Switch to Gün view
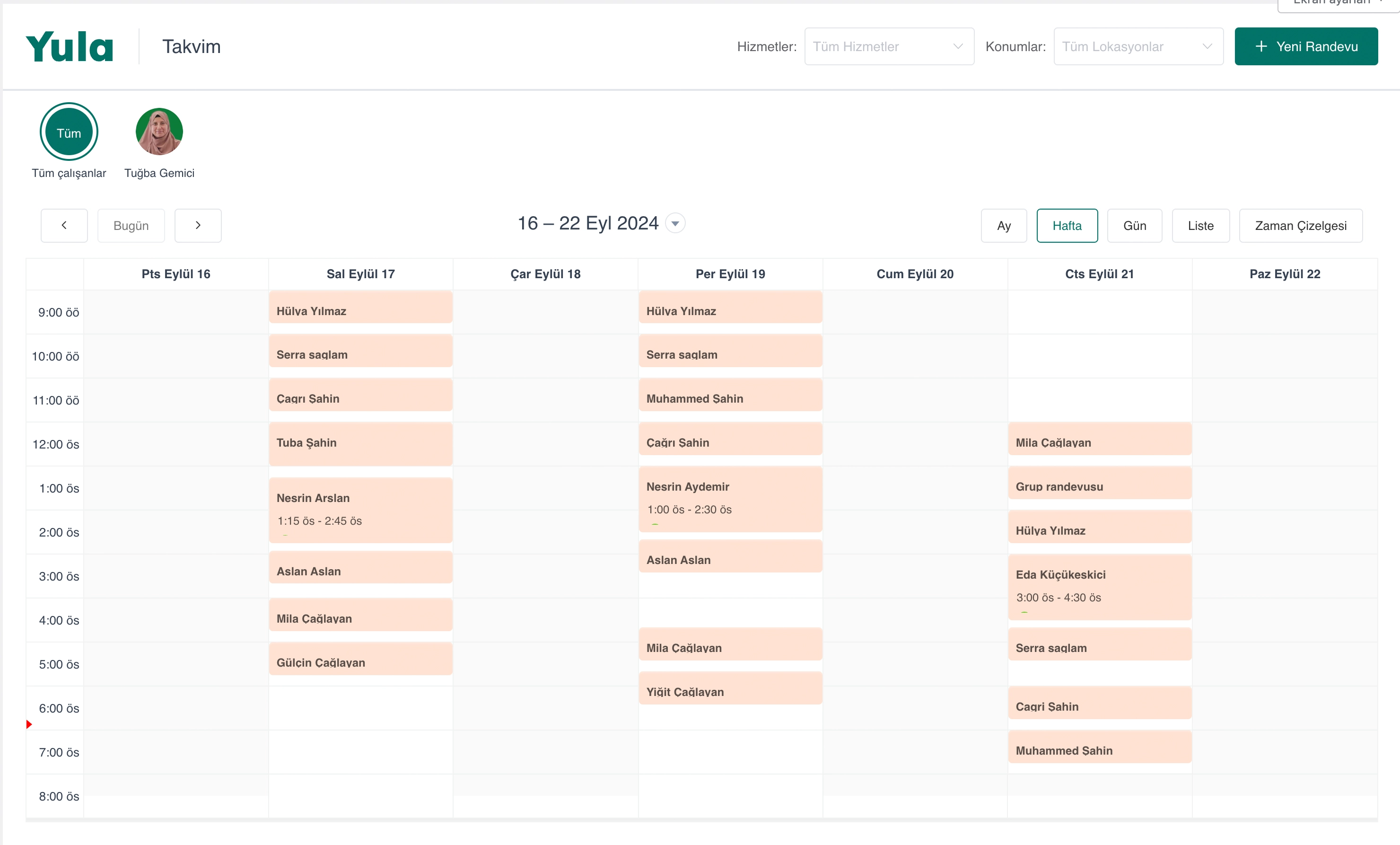 (1134, 226)
